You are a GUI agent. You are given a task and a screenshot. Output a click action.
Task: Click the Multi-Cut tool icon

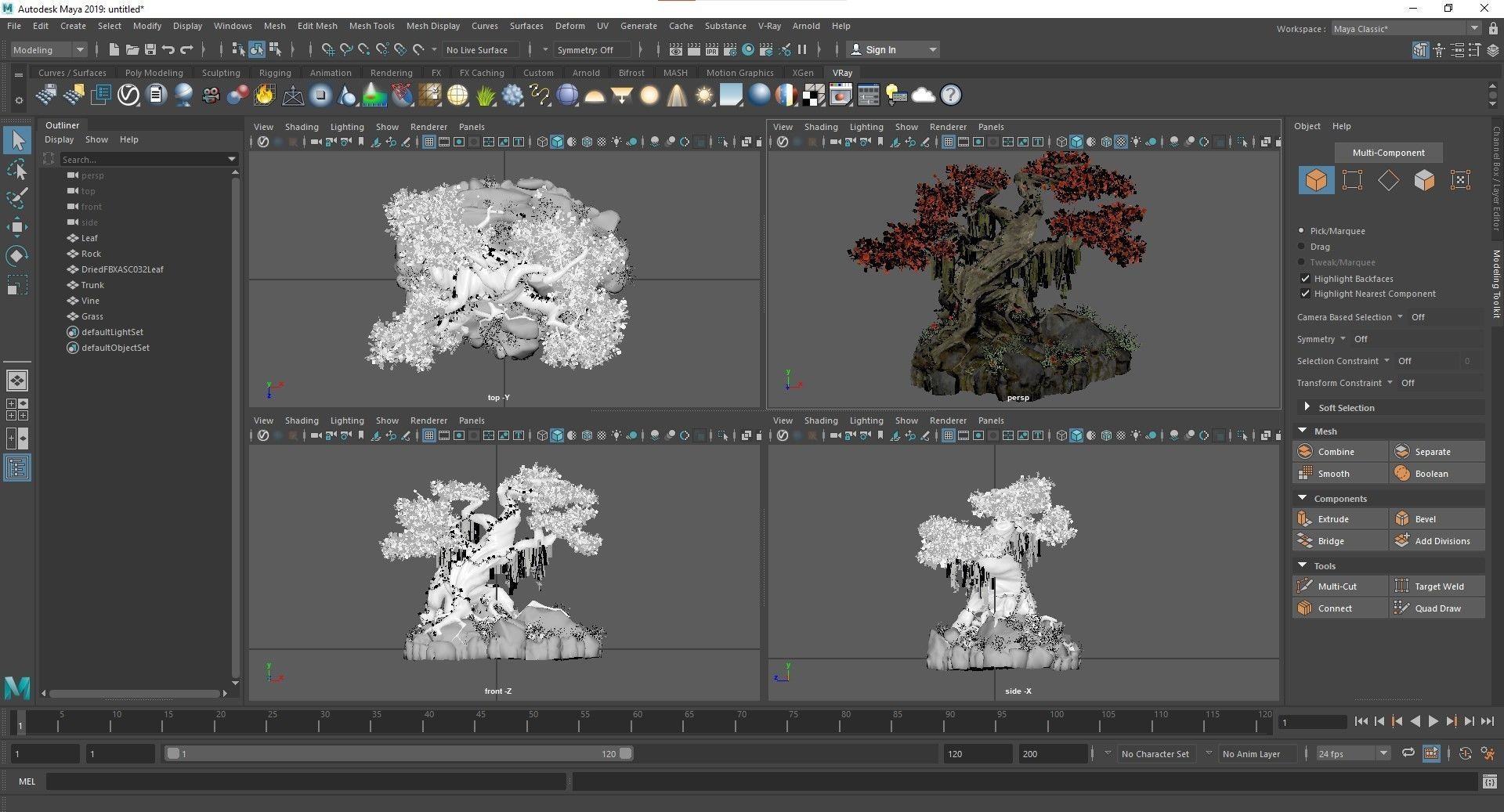click(1305, 586)
